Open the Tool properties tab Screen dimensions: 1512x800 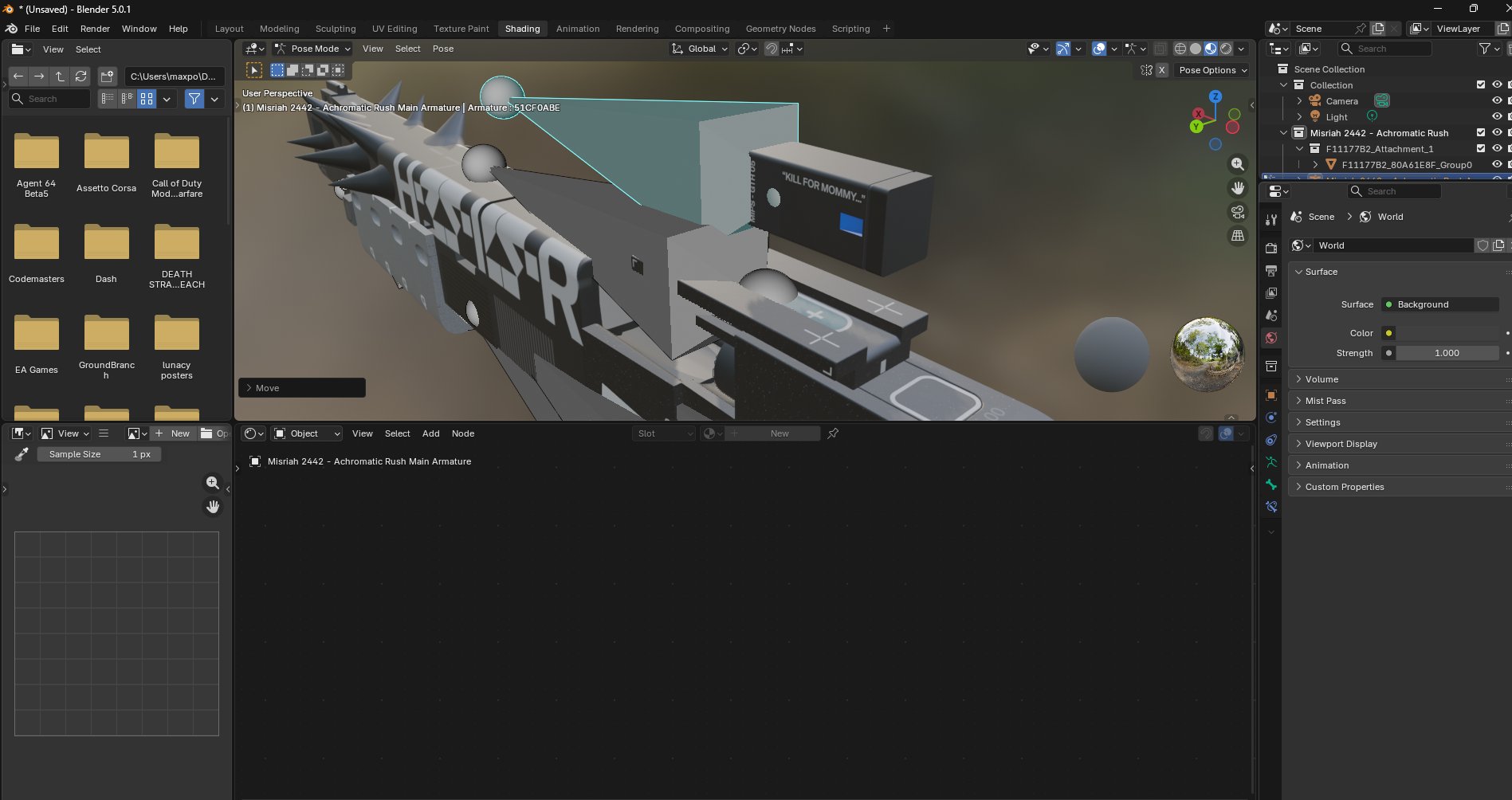click(x=1271, y=220)
